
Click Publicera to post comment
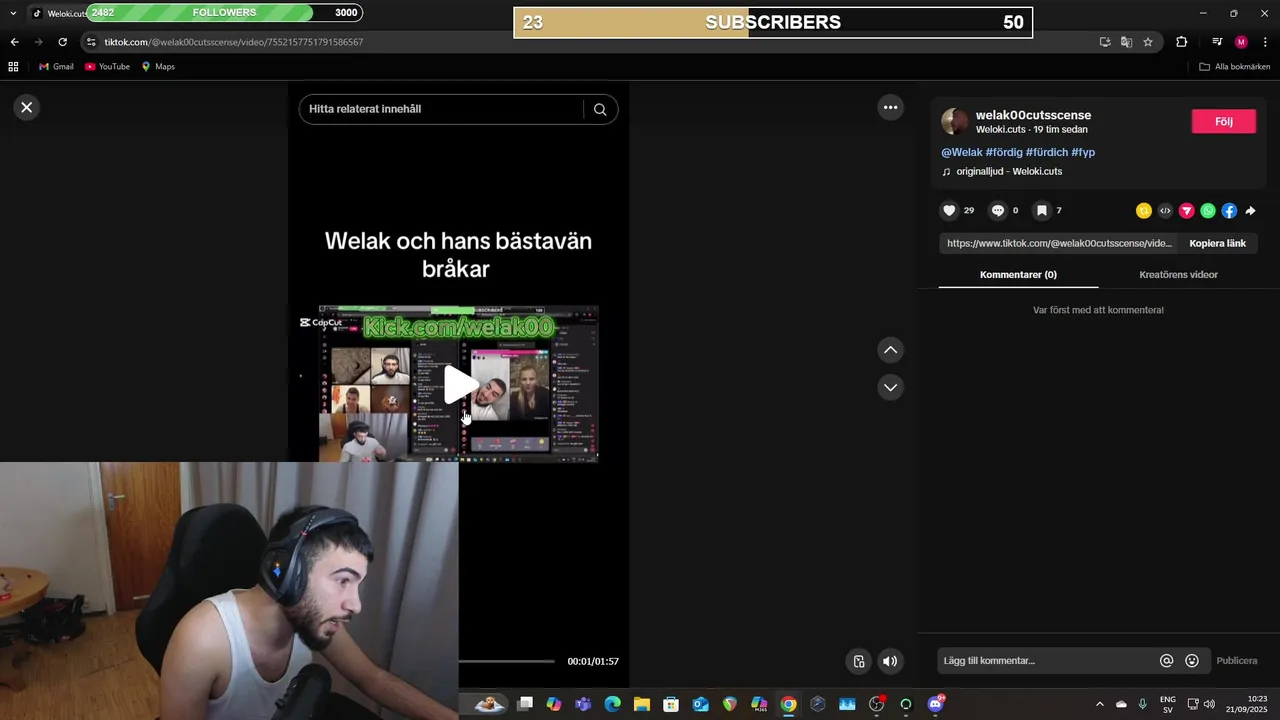[1237, 661]
